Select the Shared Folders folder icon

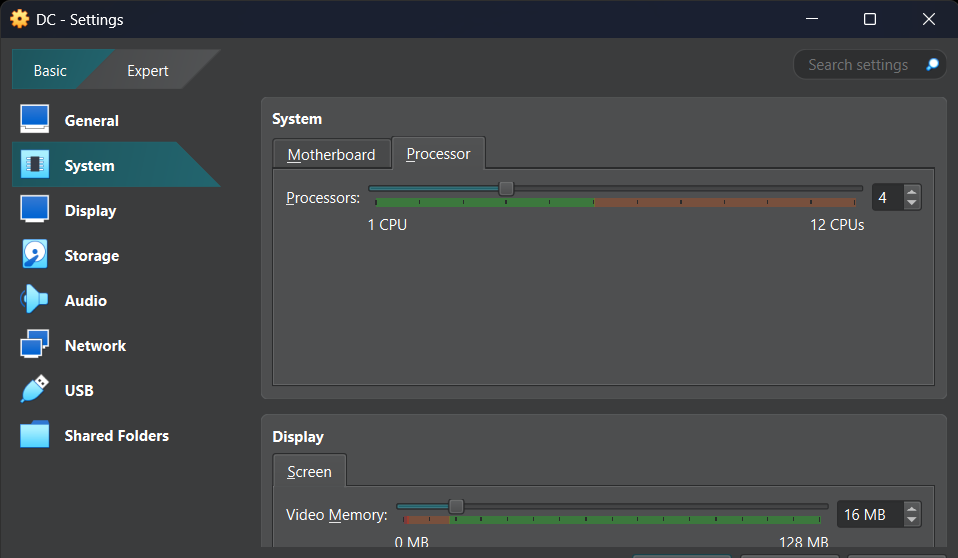coord(34,435)
